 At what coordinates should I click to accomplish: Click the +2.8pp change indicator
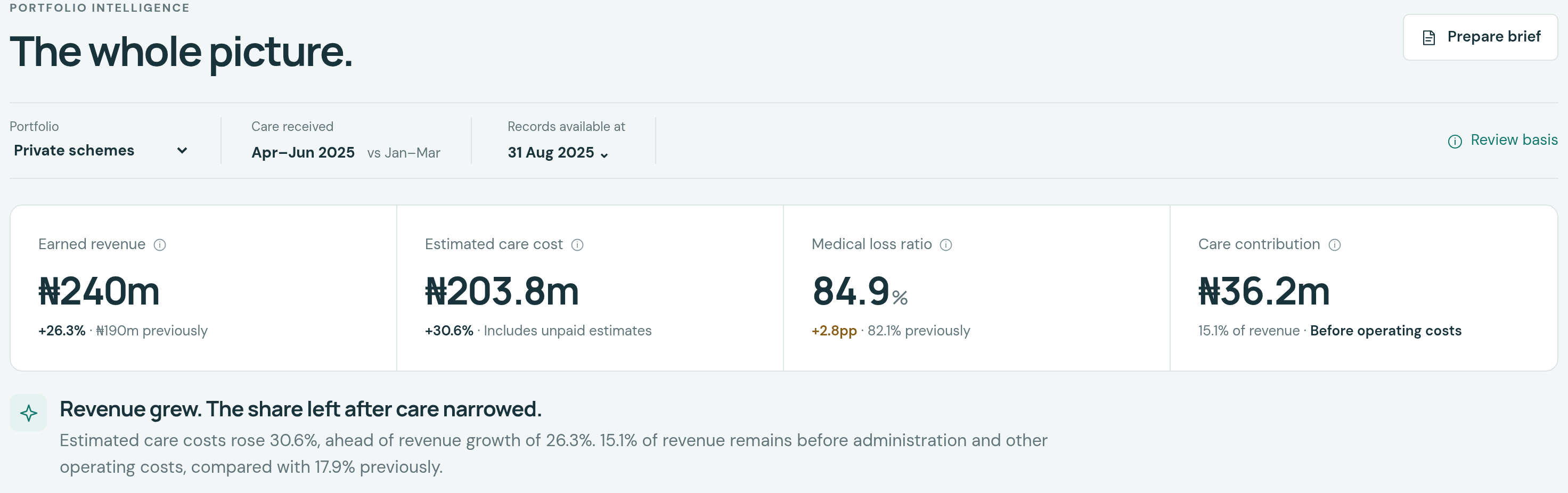834,331
